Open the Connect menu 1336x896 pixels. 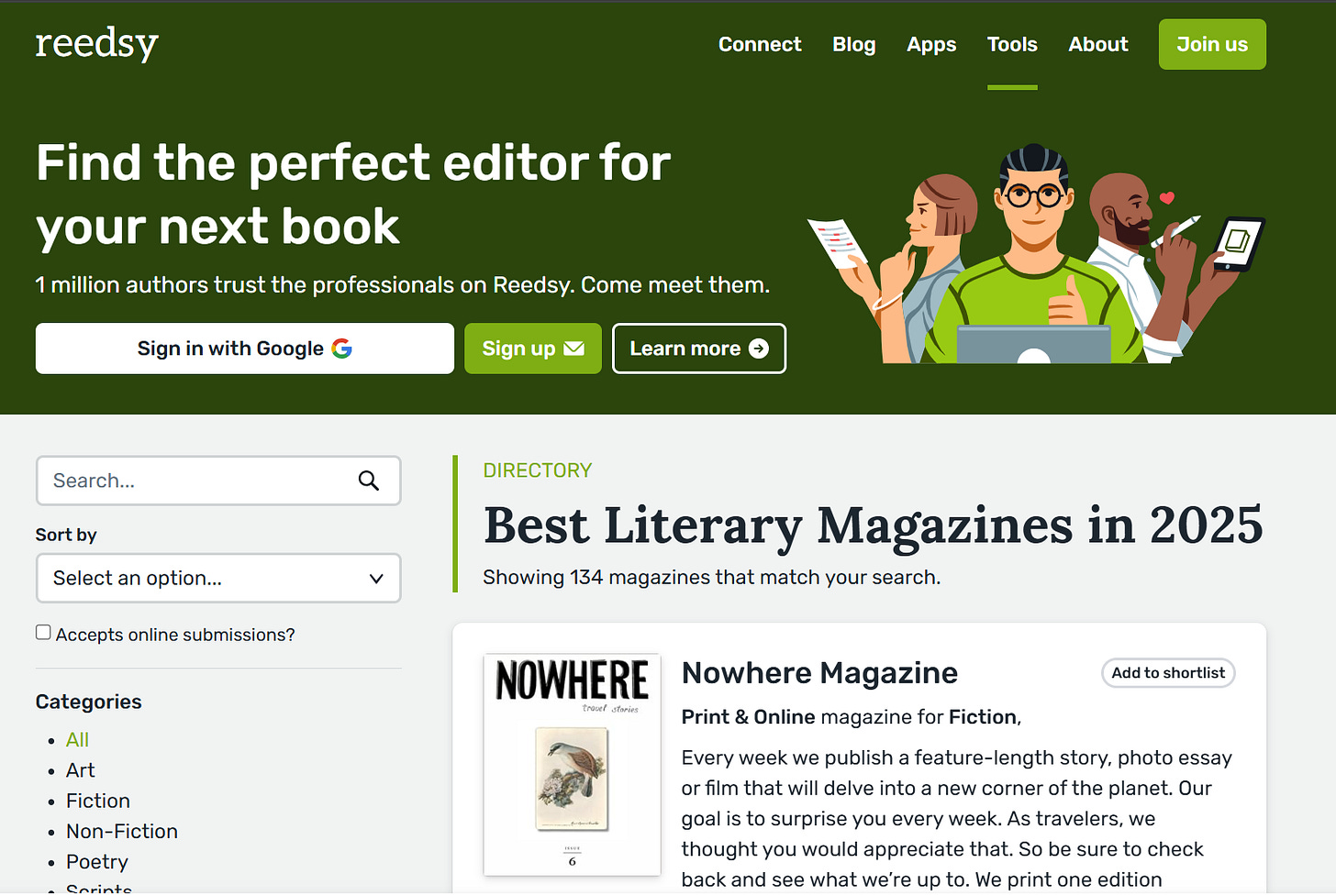coord(760,44)
